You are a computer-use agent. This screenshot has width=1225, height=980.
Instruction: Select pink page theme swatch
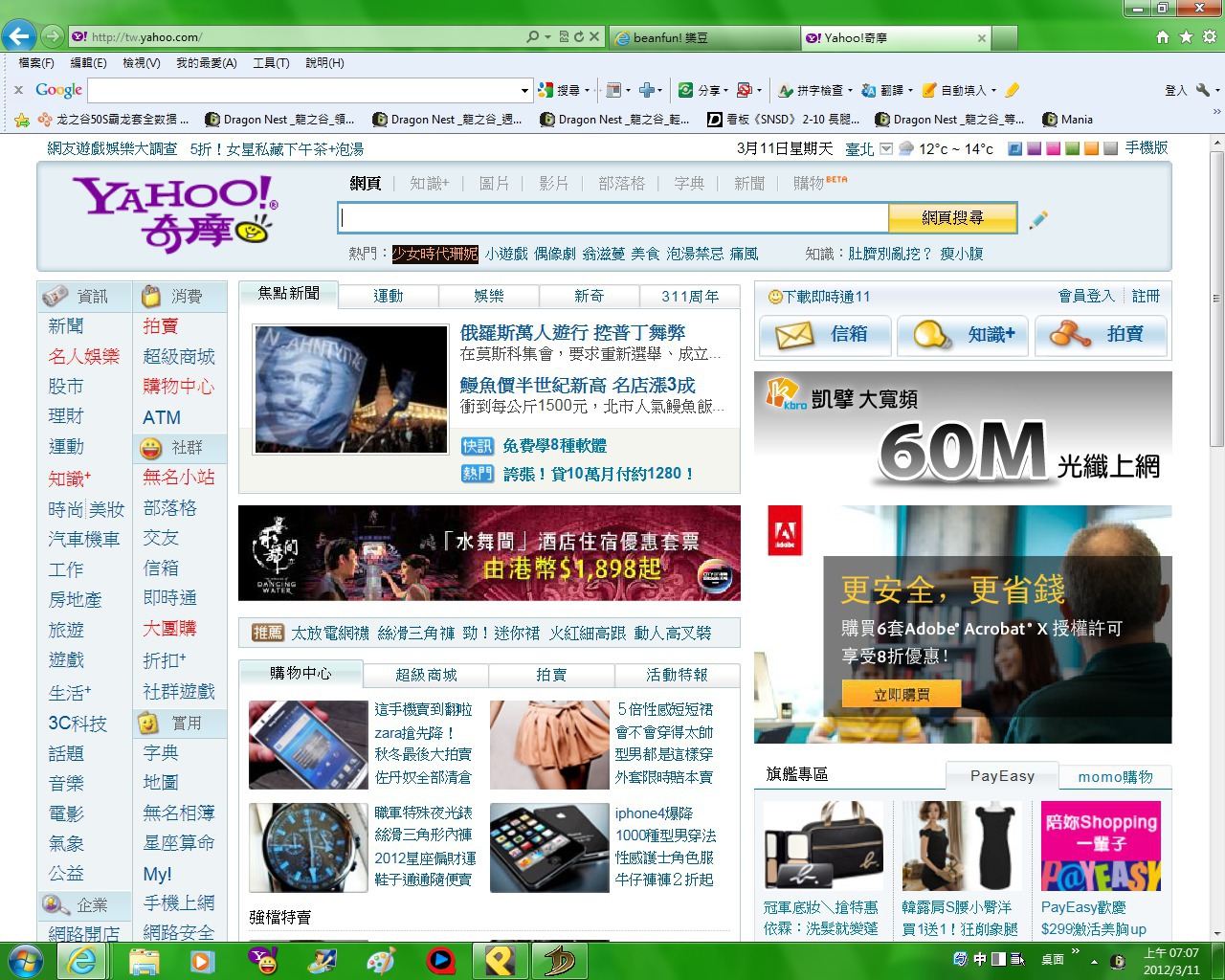(1053, 149)
